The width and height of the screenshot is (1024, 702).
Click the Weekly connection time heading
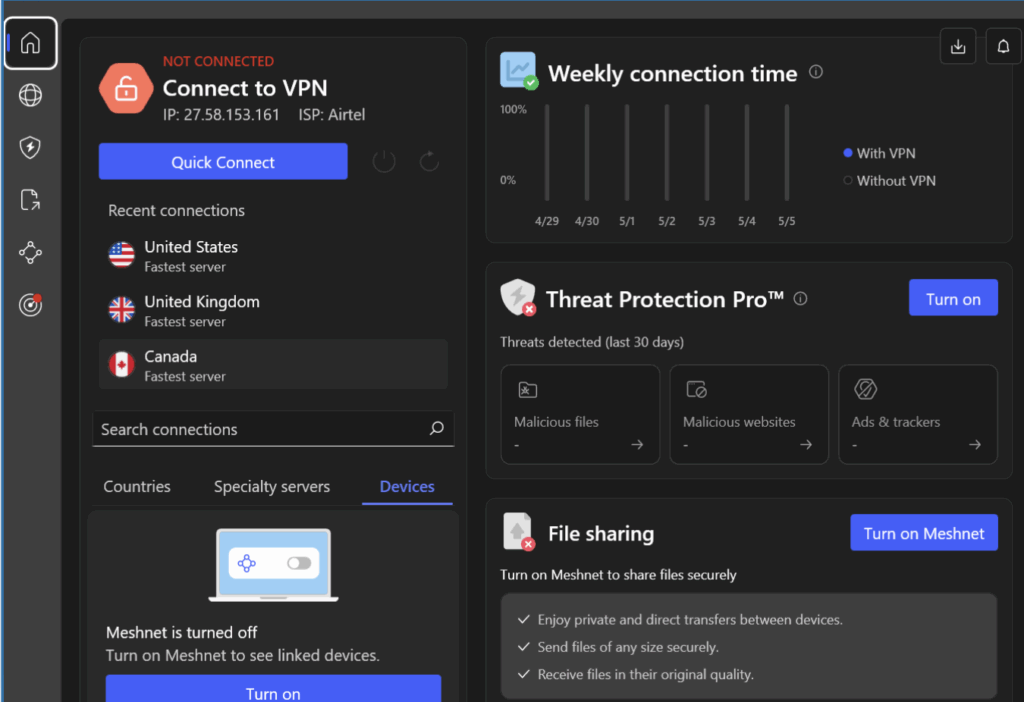tap(673, 74)
